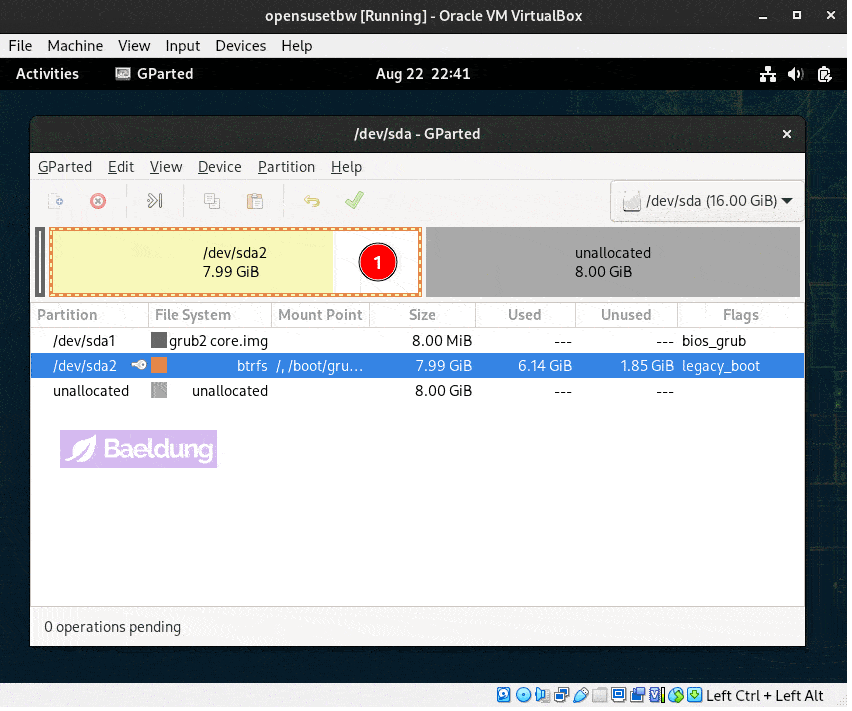The width and height of the screenshot is (852, 711).
Task: Click the Paste partition toolbar icon
Action: pos(255,201)
